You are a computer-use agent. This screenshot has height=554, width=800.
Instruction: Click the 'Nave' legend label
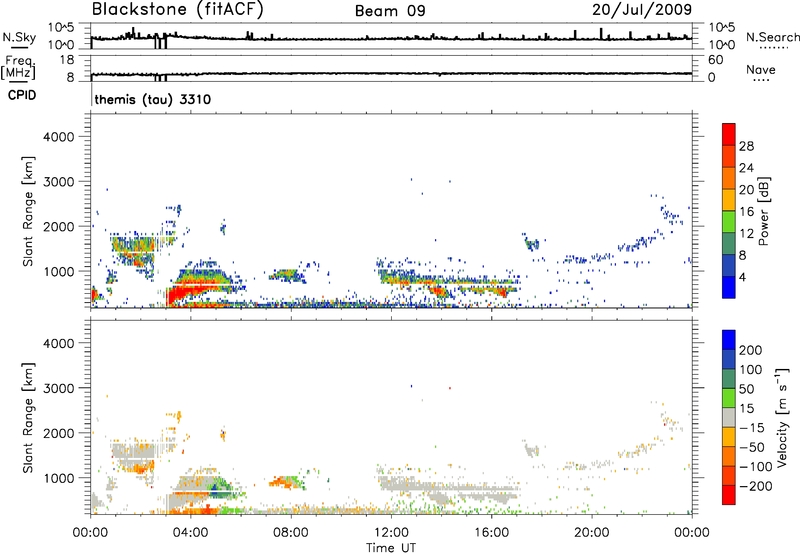pos(761,70)
